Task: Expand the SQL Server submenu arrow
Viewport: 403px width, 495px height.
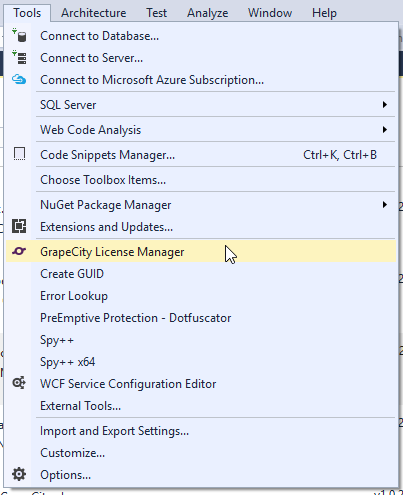Action: [385, 105]
